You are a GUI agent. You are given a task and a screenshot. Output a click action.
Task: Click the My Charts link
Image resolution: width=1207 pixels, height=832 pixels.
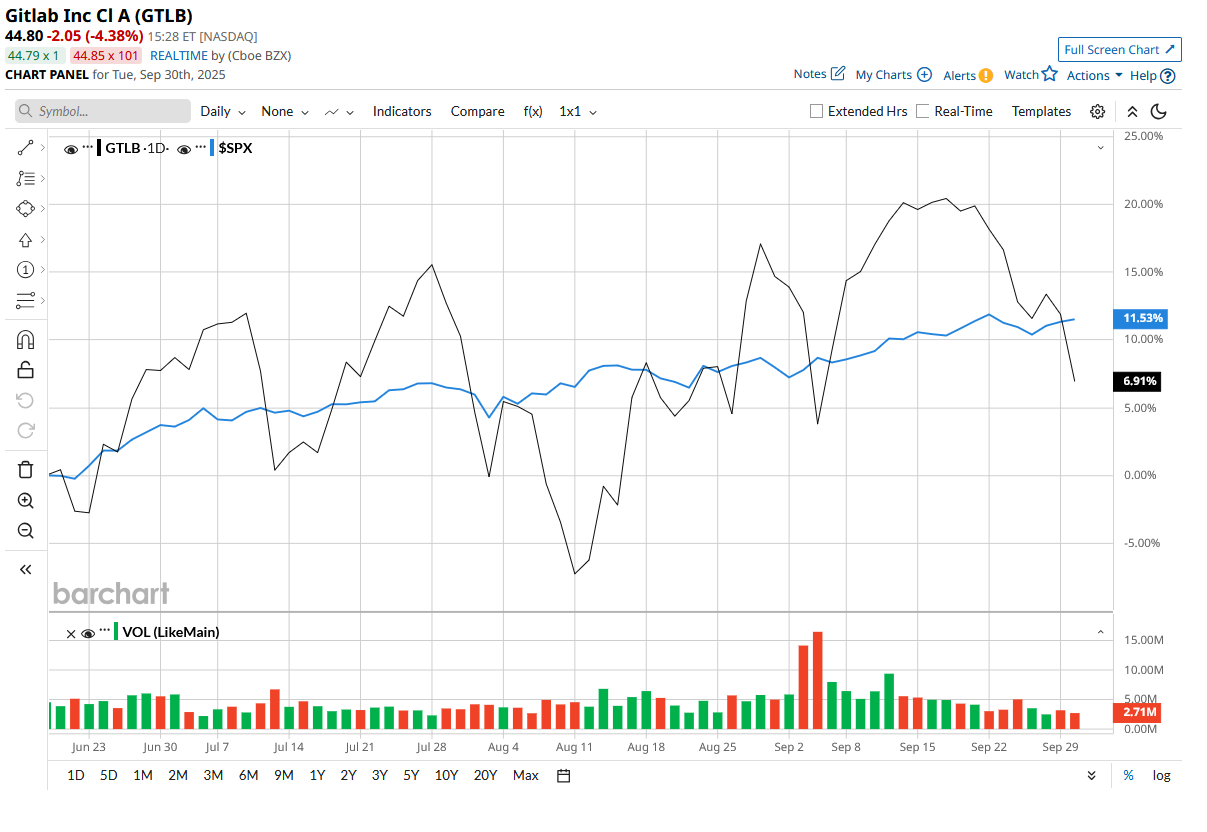[x=884, y=75]
